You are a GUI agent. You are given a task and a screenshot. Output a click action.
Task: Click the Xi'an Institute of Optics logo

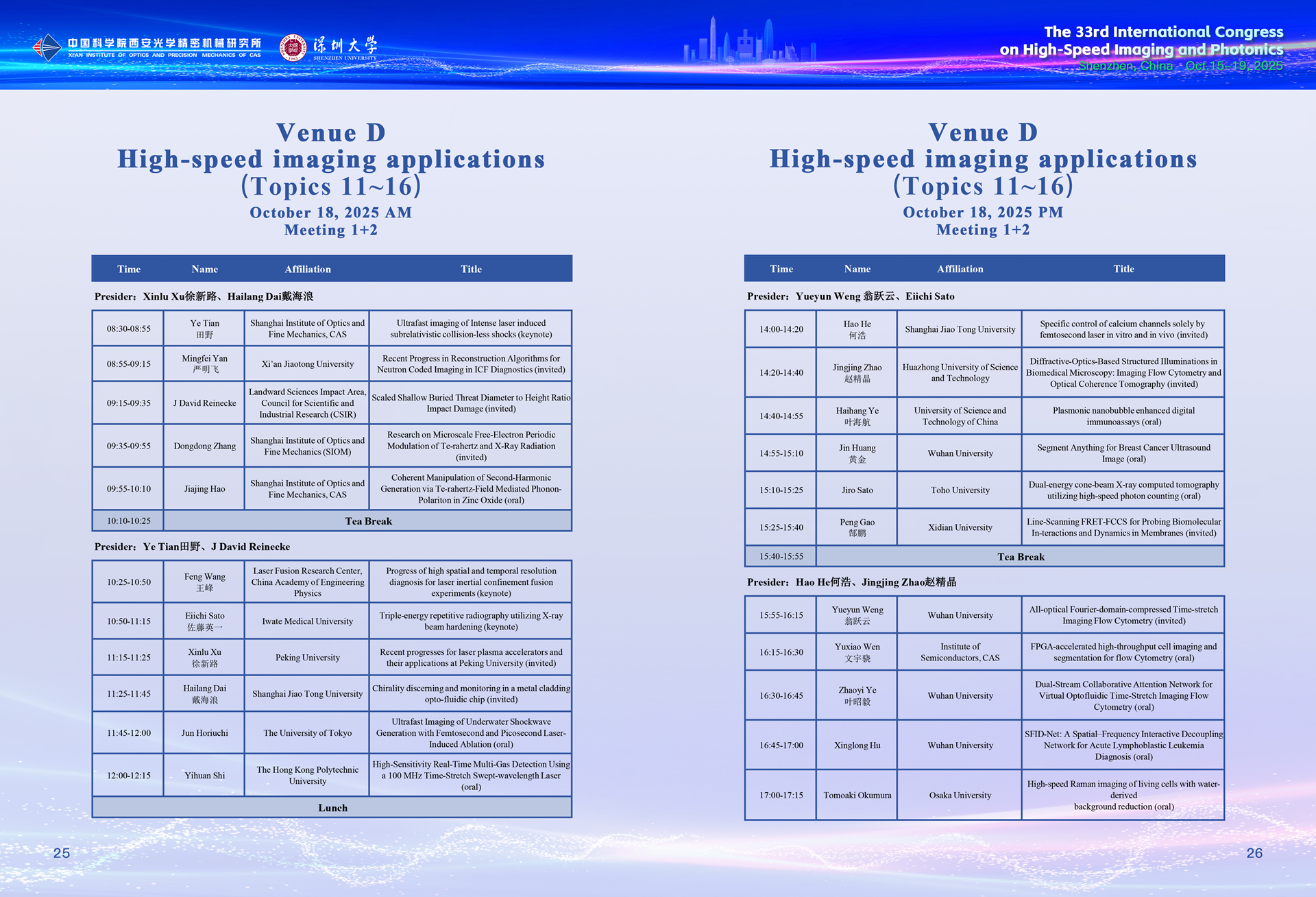48,47
